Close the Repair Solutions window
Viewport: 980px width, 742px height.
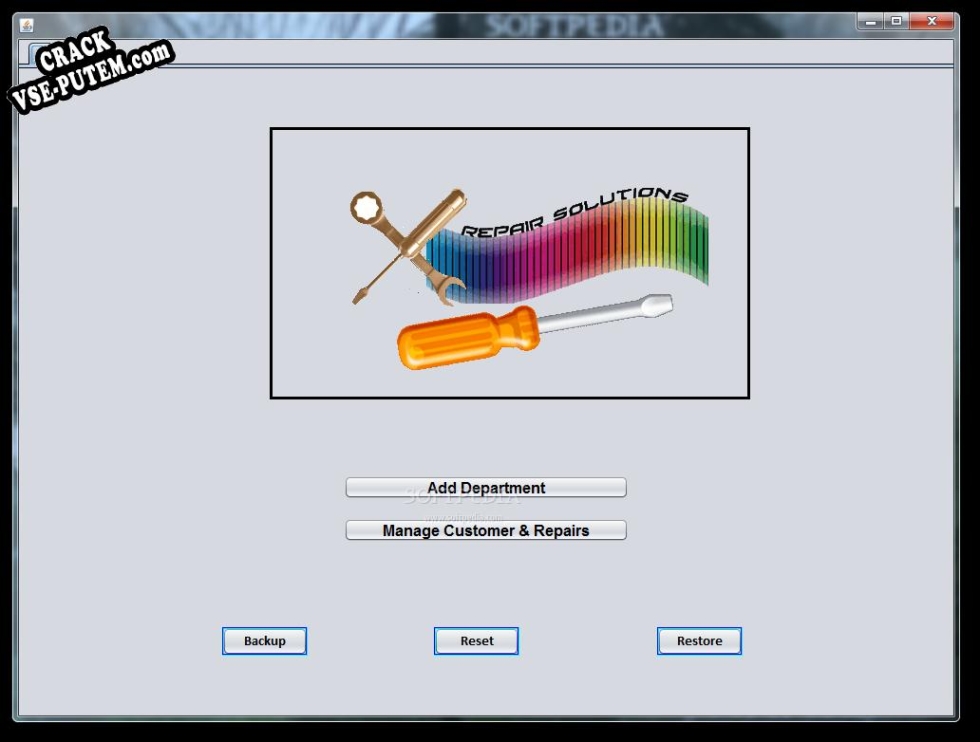(x=932, y=21)
